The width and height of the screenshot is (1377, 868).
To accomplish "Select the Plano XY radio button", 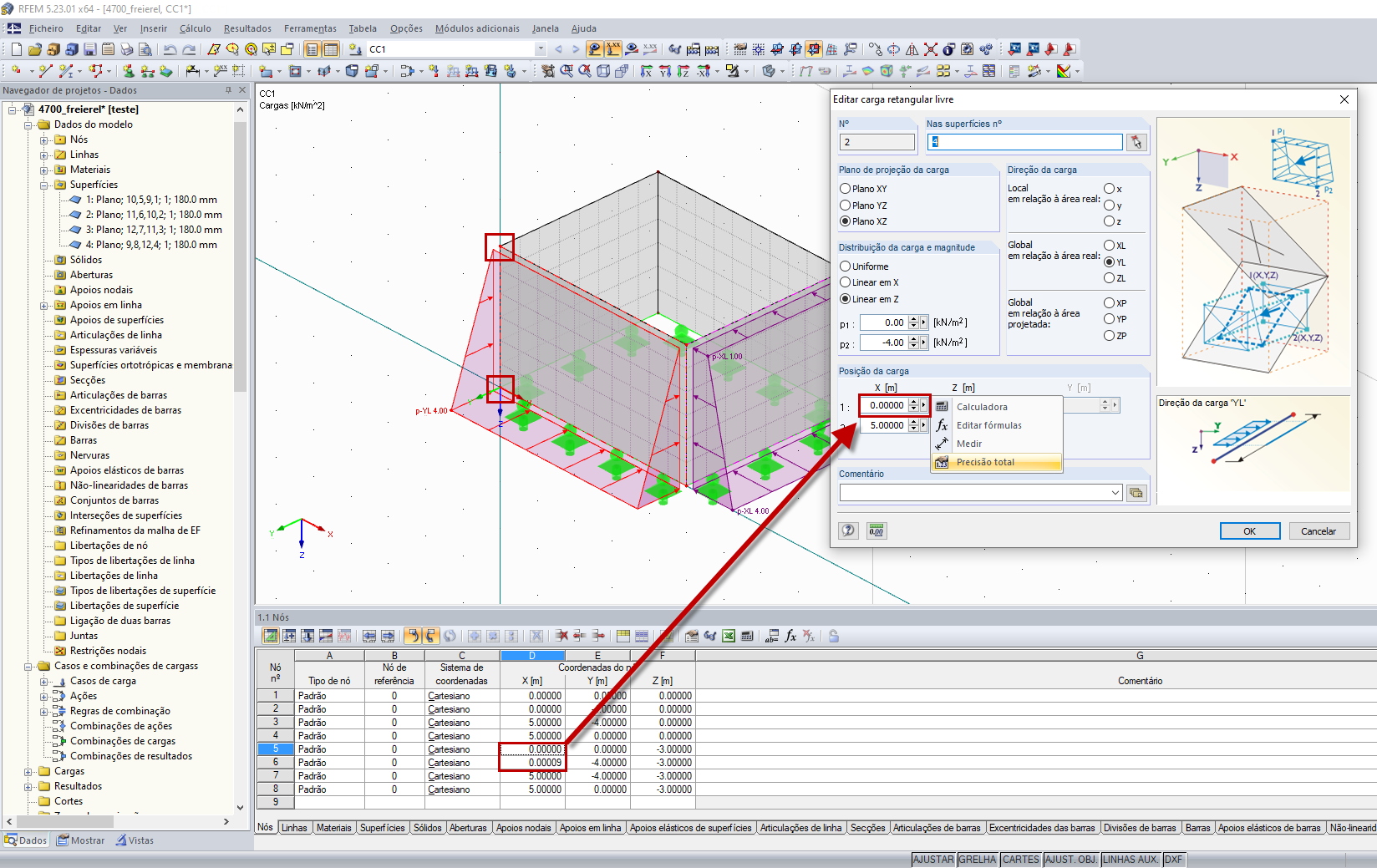I will coord(846,189).
